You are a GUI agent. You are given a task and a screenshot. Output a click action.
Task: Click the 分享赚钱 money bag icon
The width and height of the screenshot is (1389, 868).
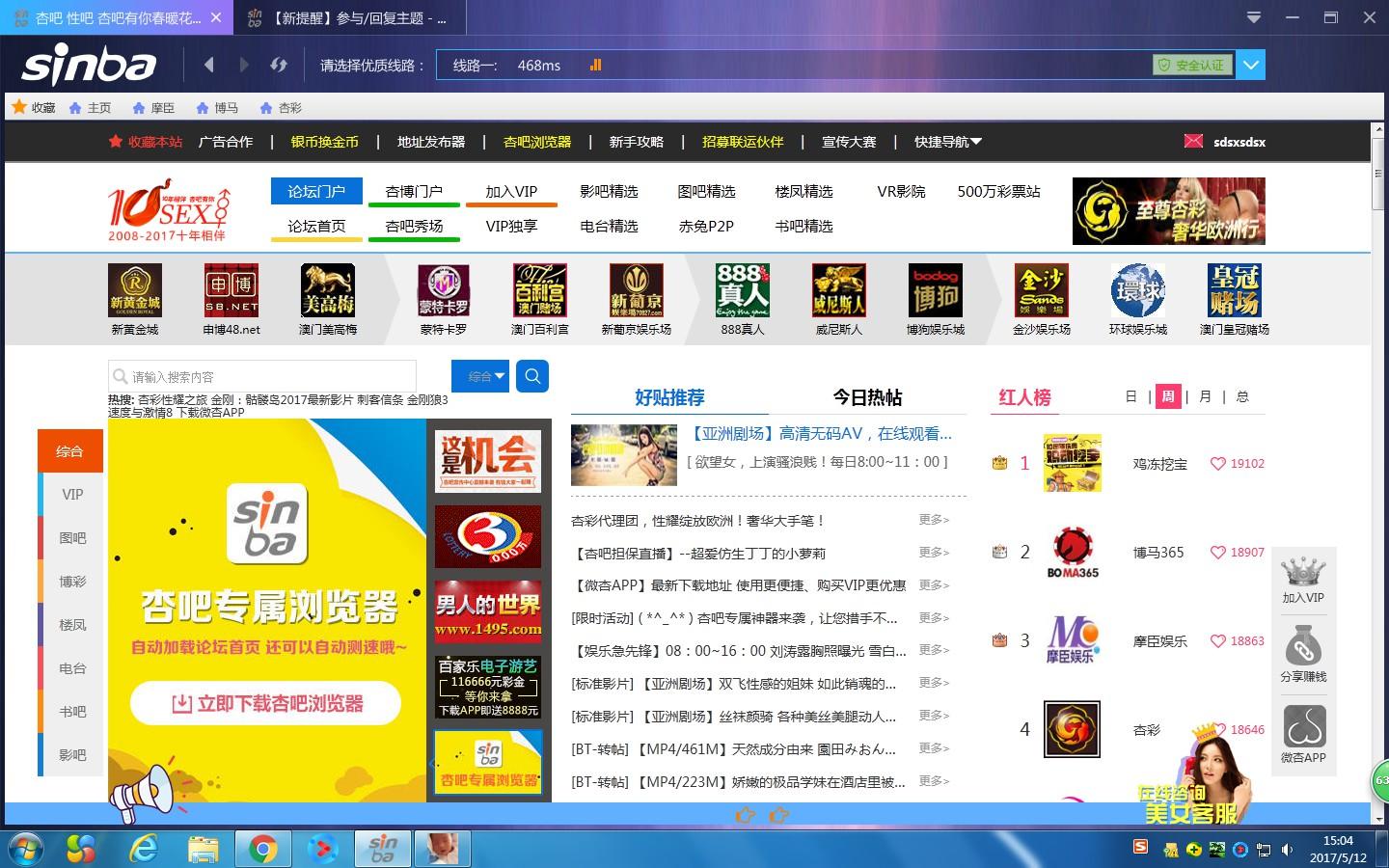click(x=1303, y=646)
